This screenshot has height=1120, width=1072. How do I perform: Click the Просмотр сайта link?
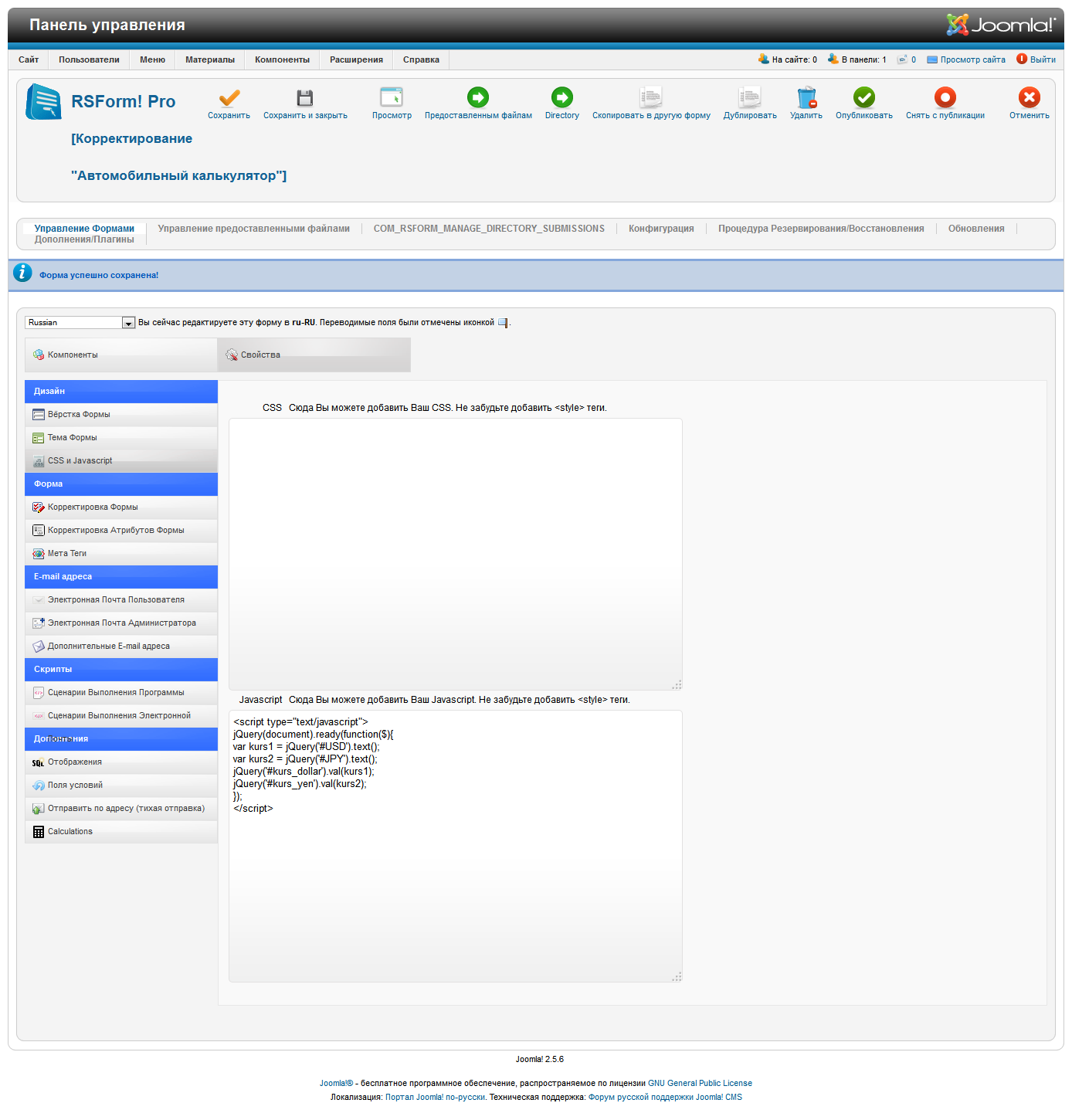tap(972, 59)
